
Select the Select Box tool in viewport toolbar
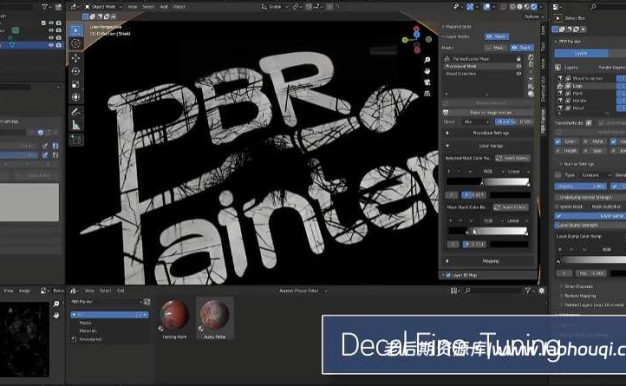pyautogui.click(x=75, y=30)
